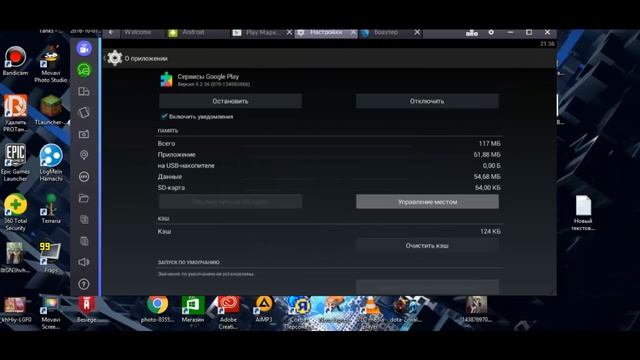Open the video camera icon in BlueStacks sidebar
The height and width of the screenshot is (360, 640).
(x=84, y=49)
